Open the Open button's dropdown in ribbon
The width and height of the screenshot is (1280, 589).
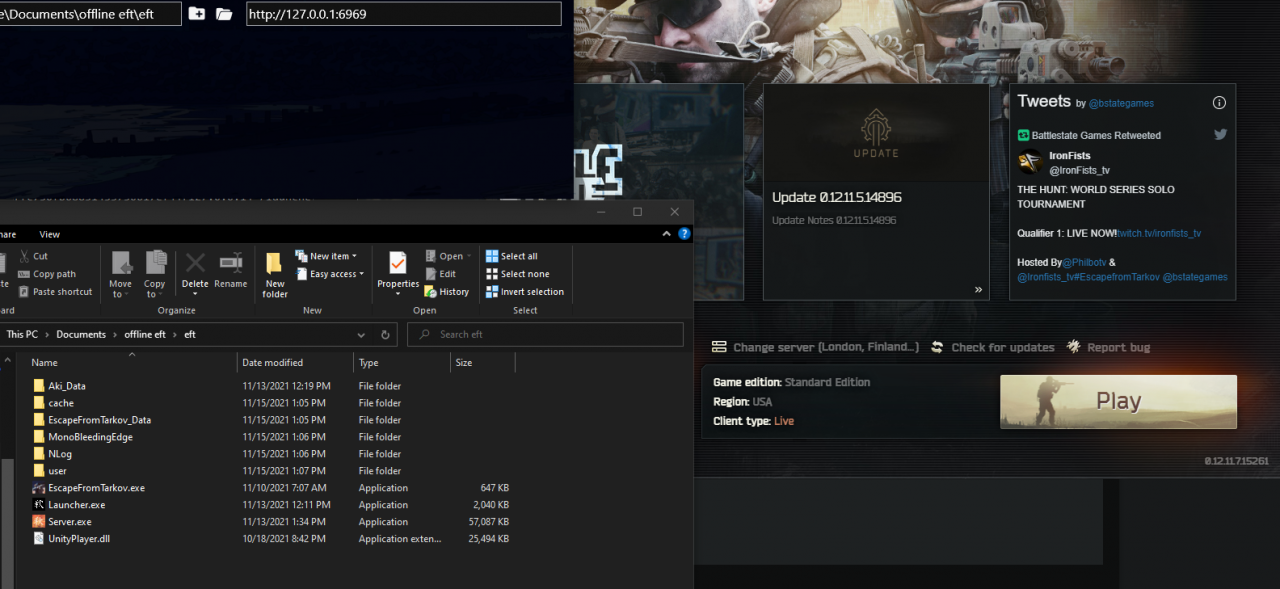(470, 256)
